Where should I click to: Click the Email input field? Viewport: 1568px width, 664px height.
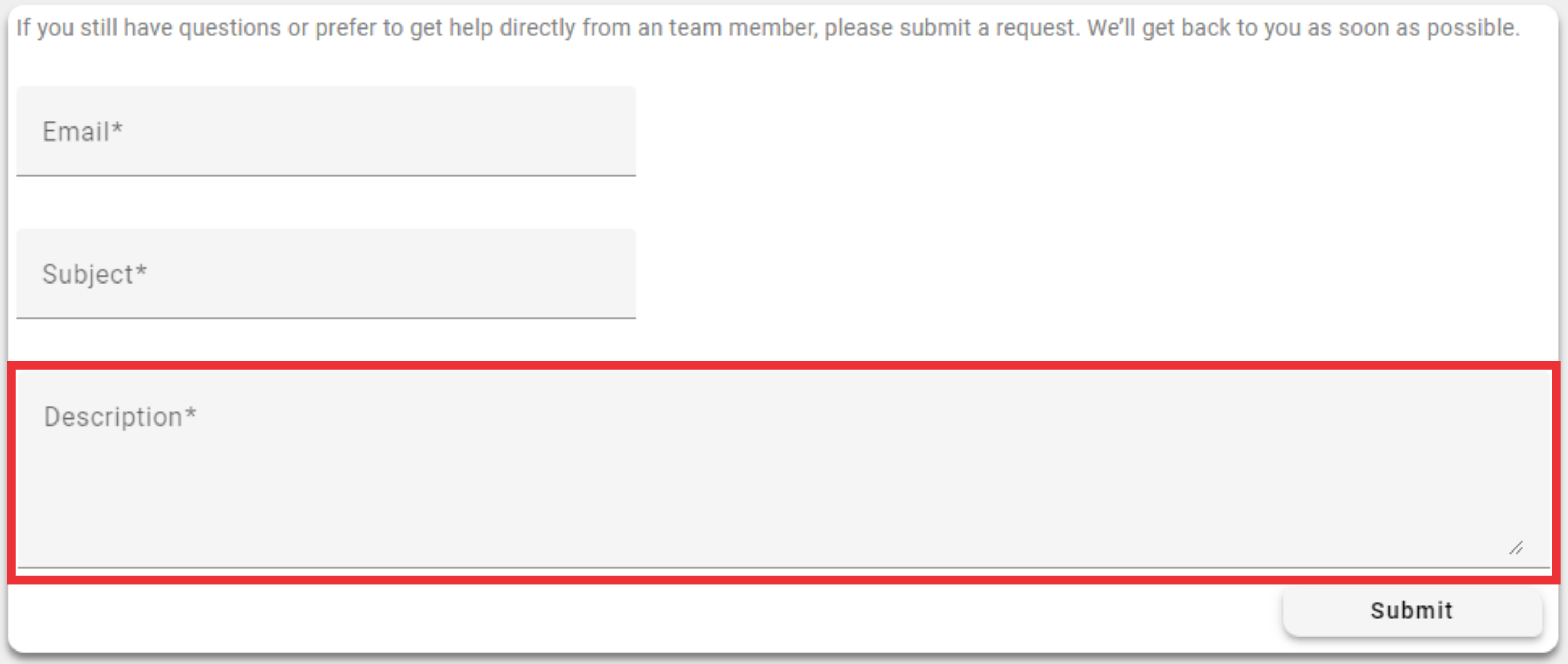click(x=326, y=131)
